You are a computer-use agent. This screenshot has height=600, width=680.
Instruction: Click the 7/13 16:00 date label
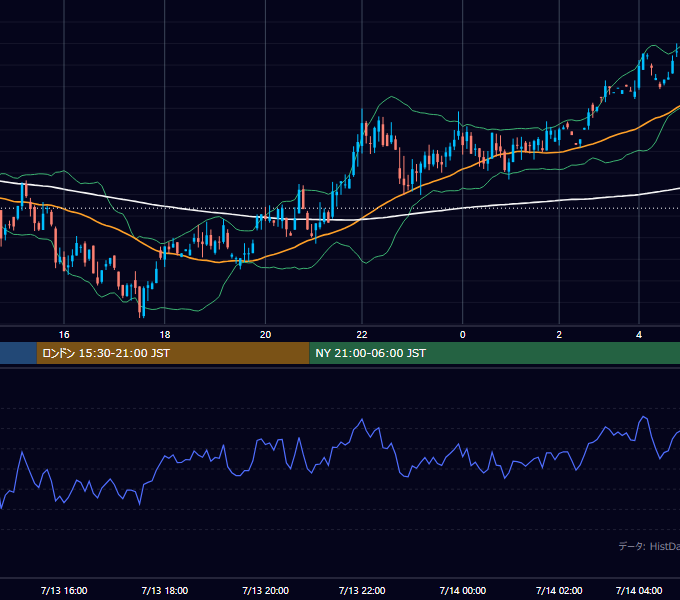tap(64, 590)
